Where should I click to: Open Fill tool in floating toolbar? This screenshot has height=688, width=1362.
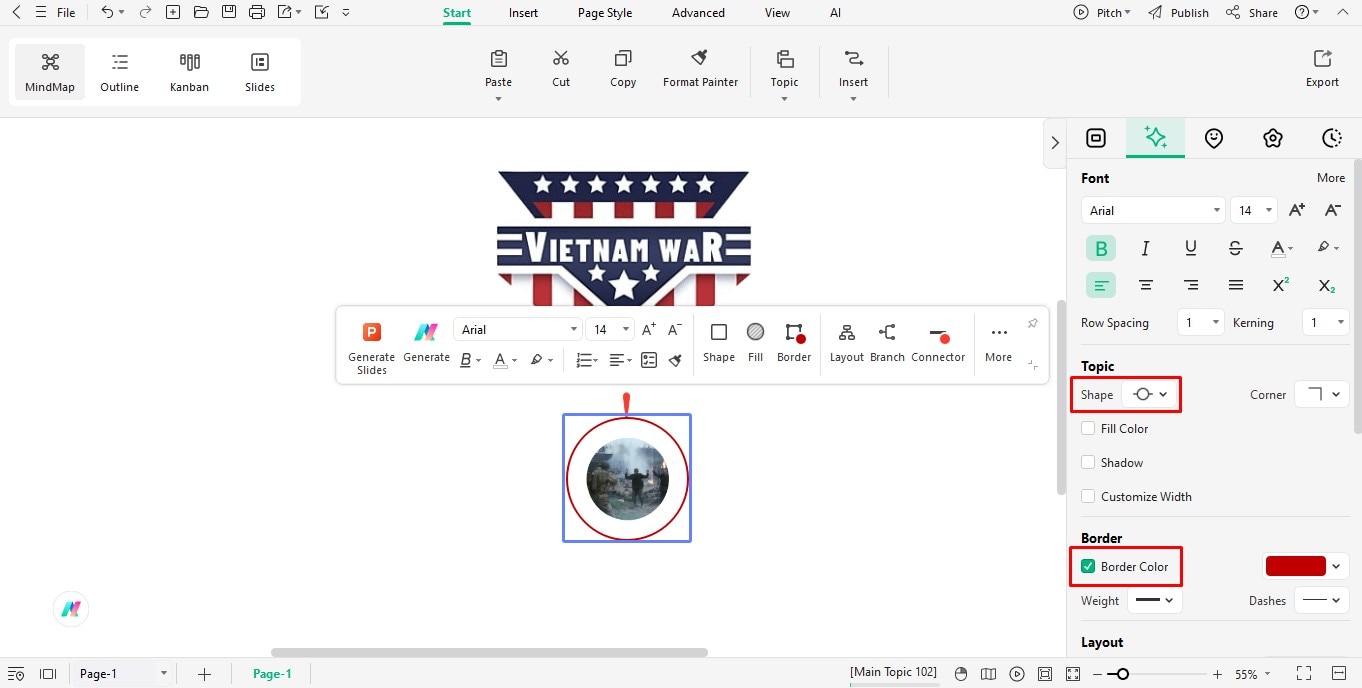755,342
